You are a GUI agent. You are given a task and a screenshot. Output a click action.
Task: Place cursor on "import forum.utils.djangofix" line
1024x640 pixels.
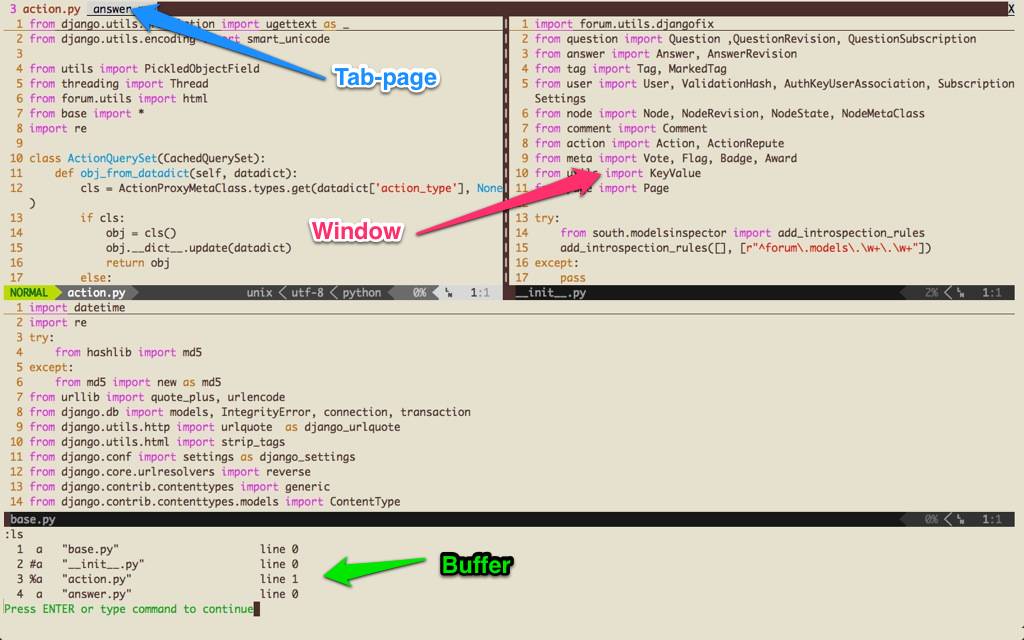click(624, 24)
